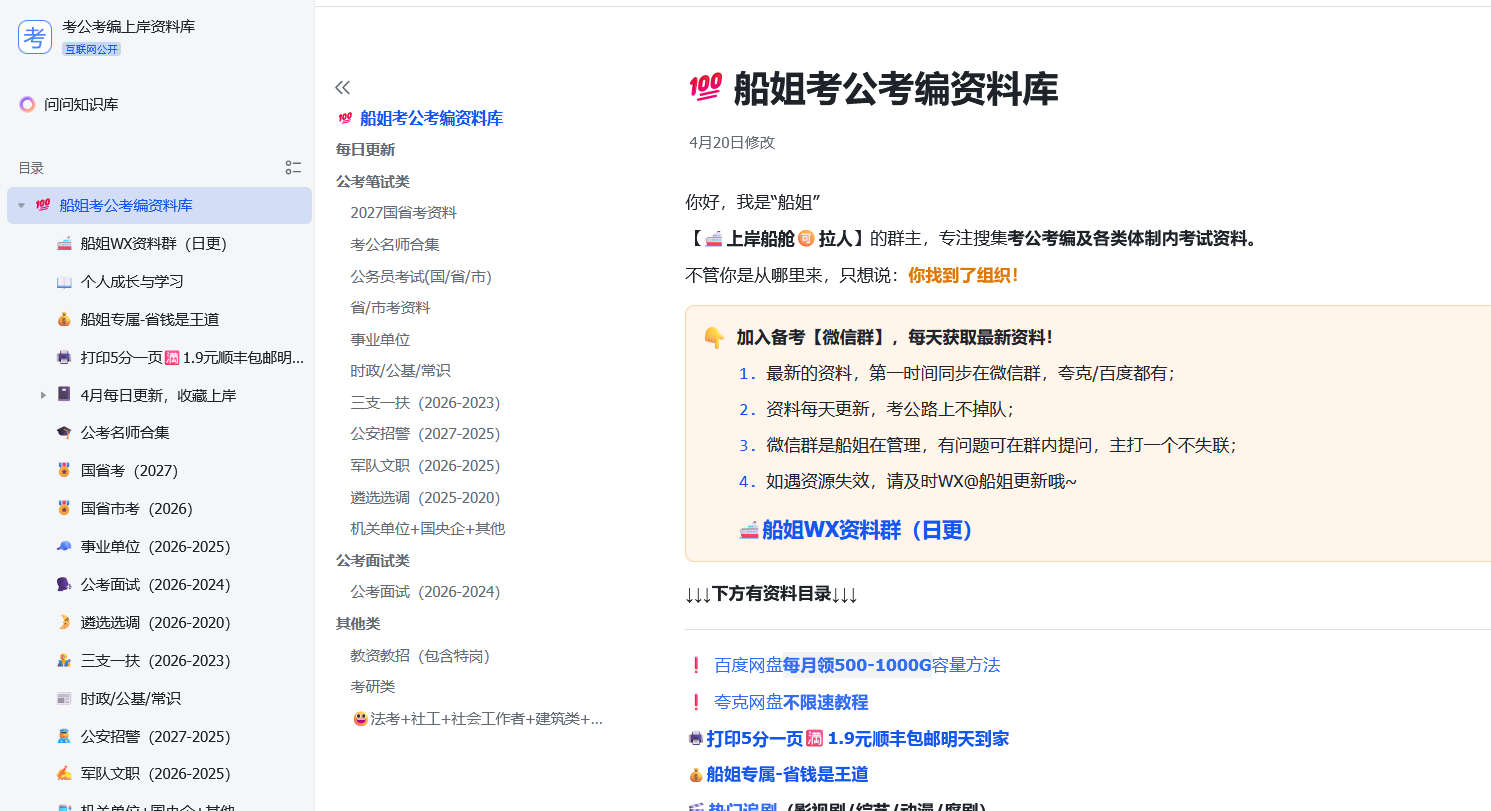The height and width of the screenshot is (811, 1491).
Task: Jump to 时政/公基/常识 in outline
Action: tap(400, 370)
